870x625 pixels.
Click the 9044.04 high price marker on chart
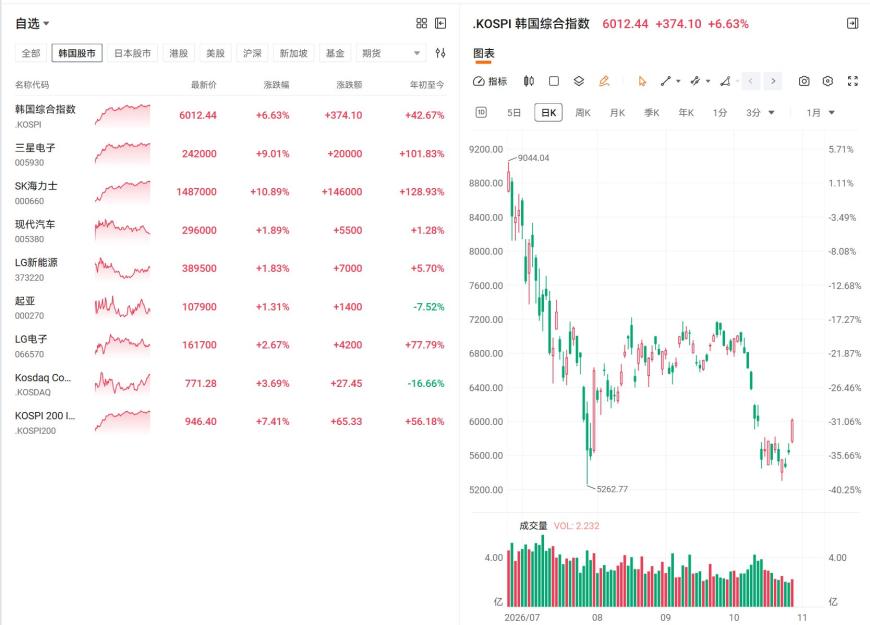(533, 158)
